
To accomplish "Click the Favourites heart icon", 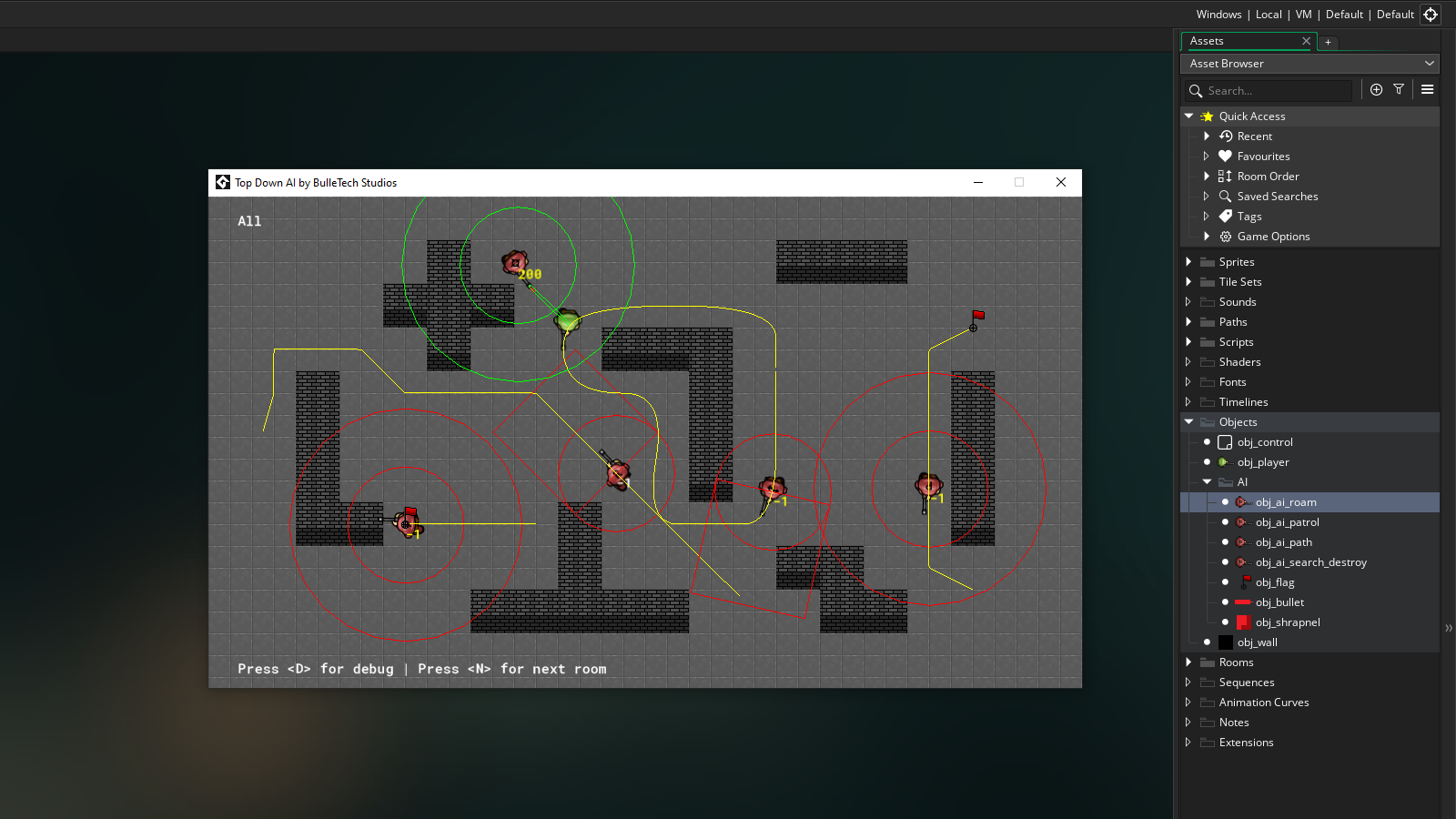I will [1226, 157].
